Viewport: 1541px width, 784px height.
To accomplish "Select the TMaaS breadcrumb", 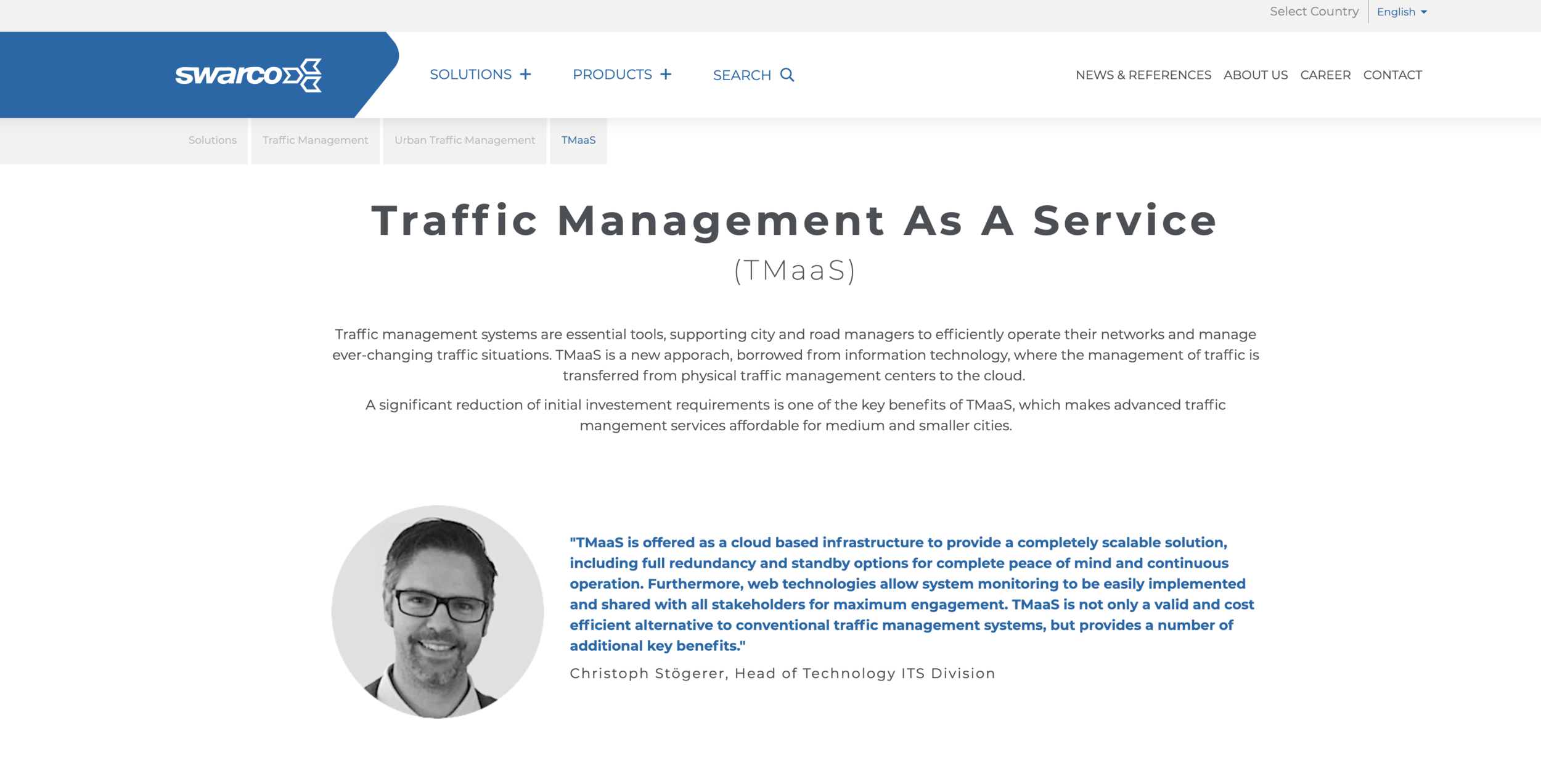I will (578, 141).
